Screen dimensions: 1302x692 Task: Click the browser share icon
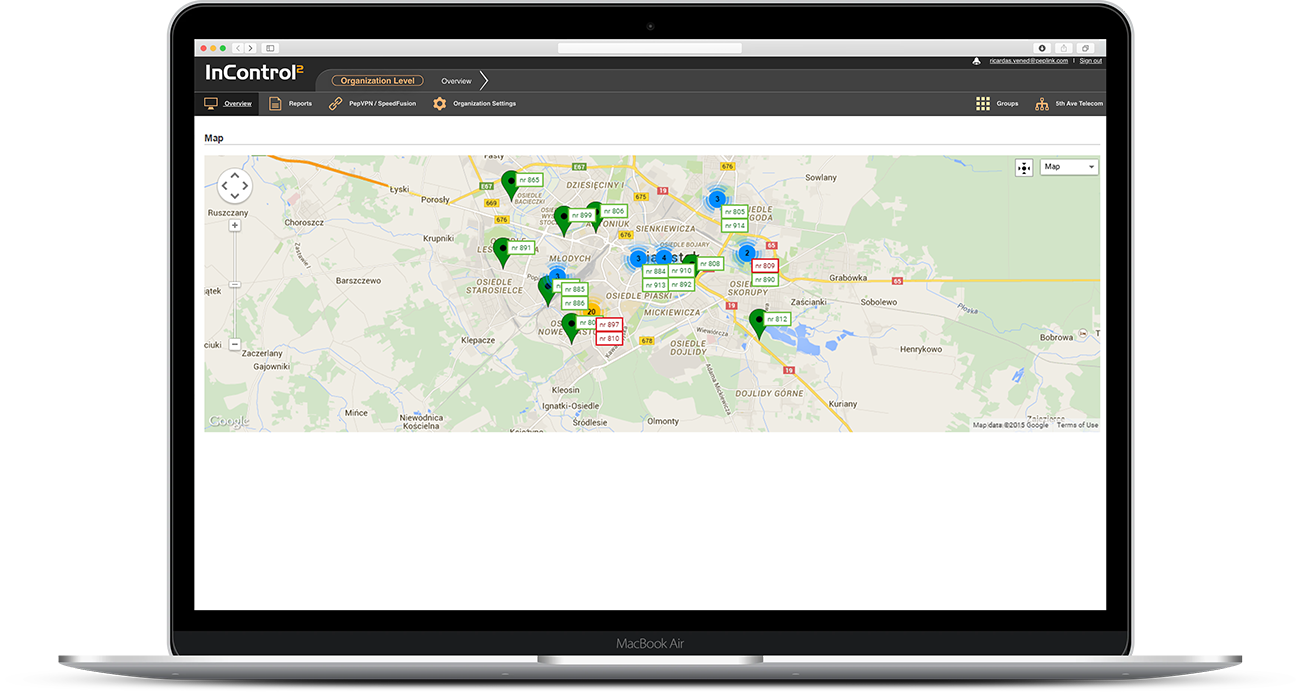pyautogui.click(x=1063, y=48)
